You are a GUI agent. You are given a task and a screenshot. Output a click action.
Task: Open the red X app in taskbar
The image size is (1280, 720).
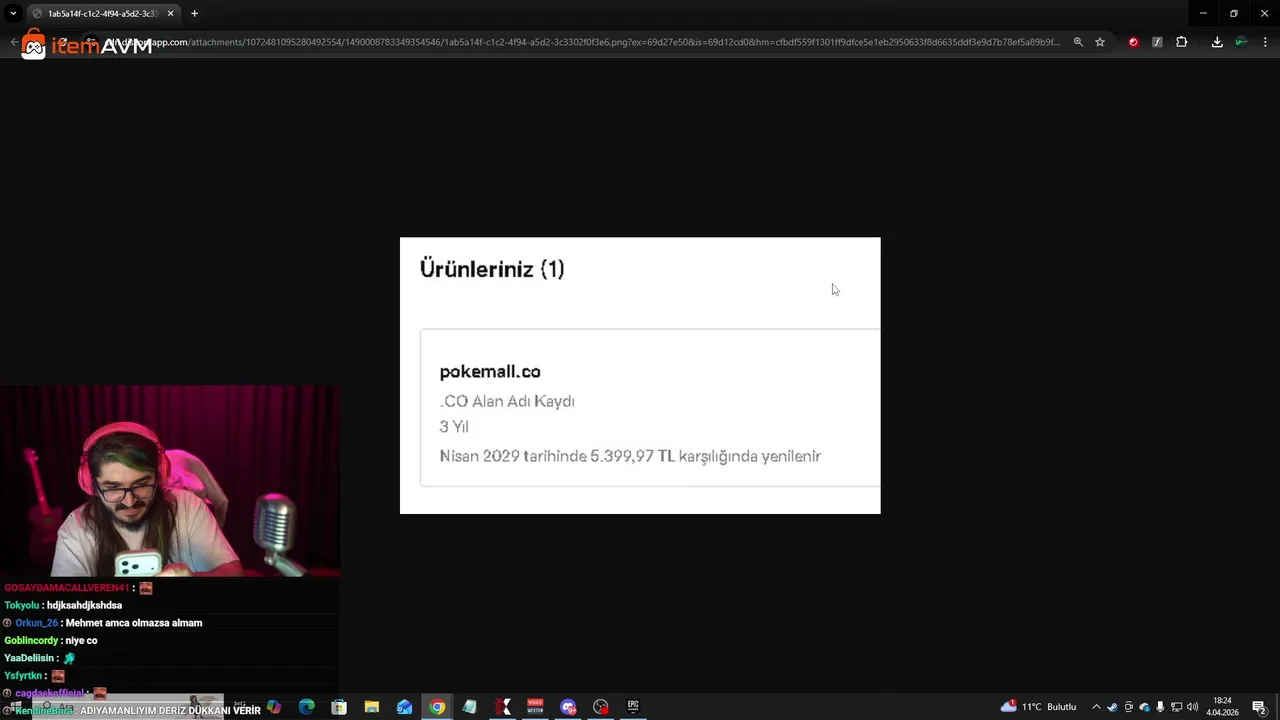pyautogui.click(x=502, y=707)
